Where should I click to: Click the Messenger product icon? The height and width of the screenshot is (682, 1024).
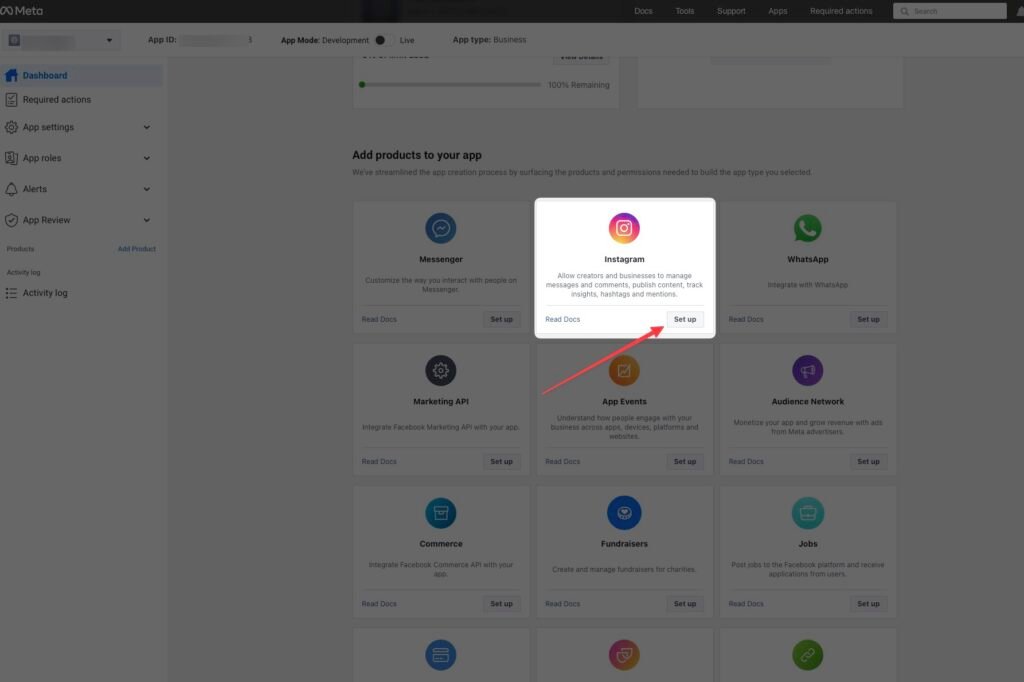pos(441,228)
